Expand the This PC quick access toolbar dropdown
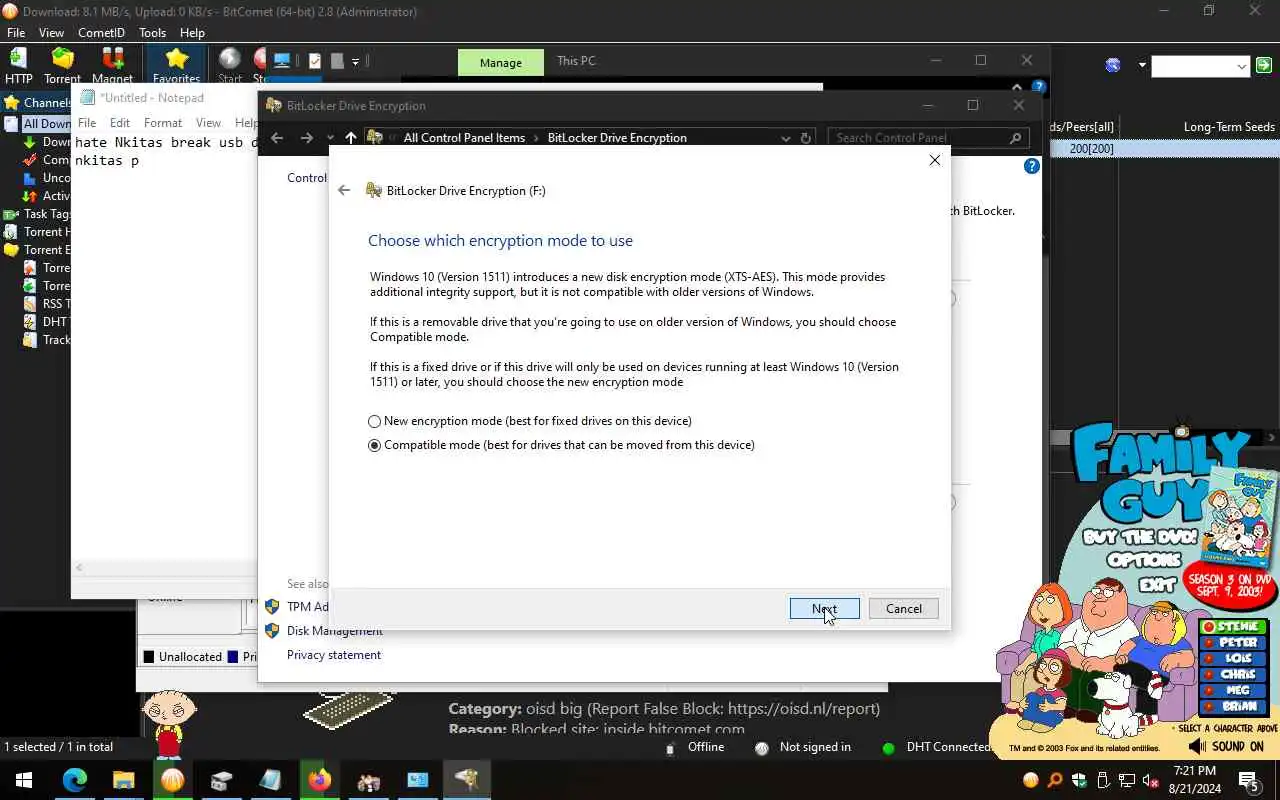The image size is (1280, 800). click(355, 61)
